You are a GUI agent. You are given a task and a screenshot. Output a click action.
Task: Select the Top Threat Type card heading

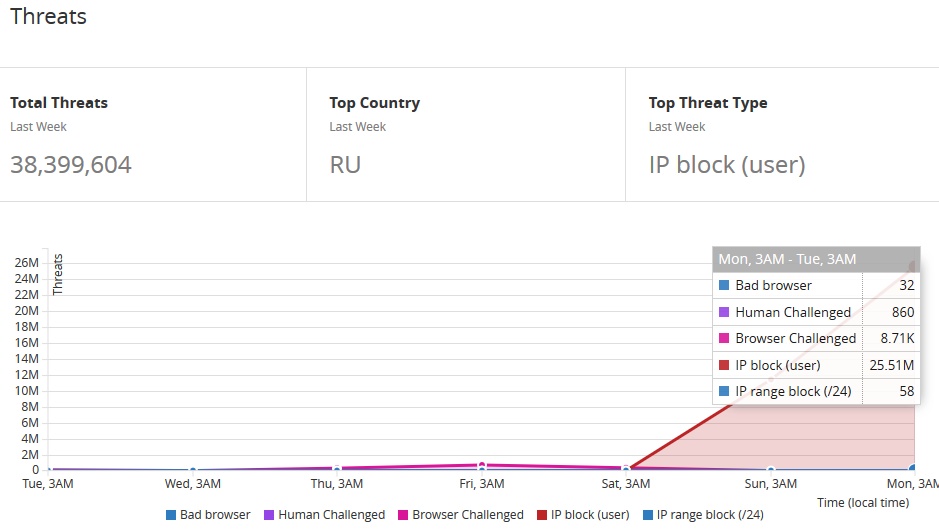pos(708,103)
